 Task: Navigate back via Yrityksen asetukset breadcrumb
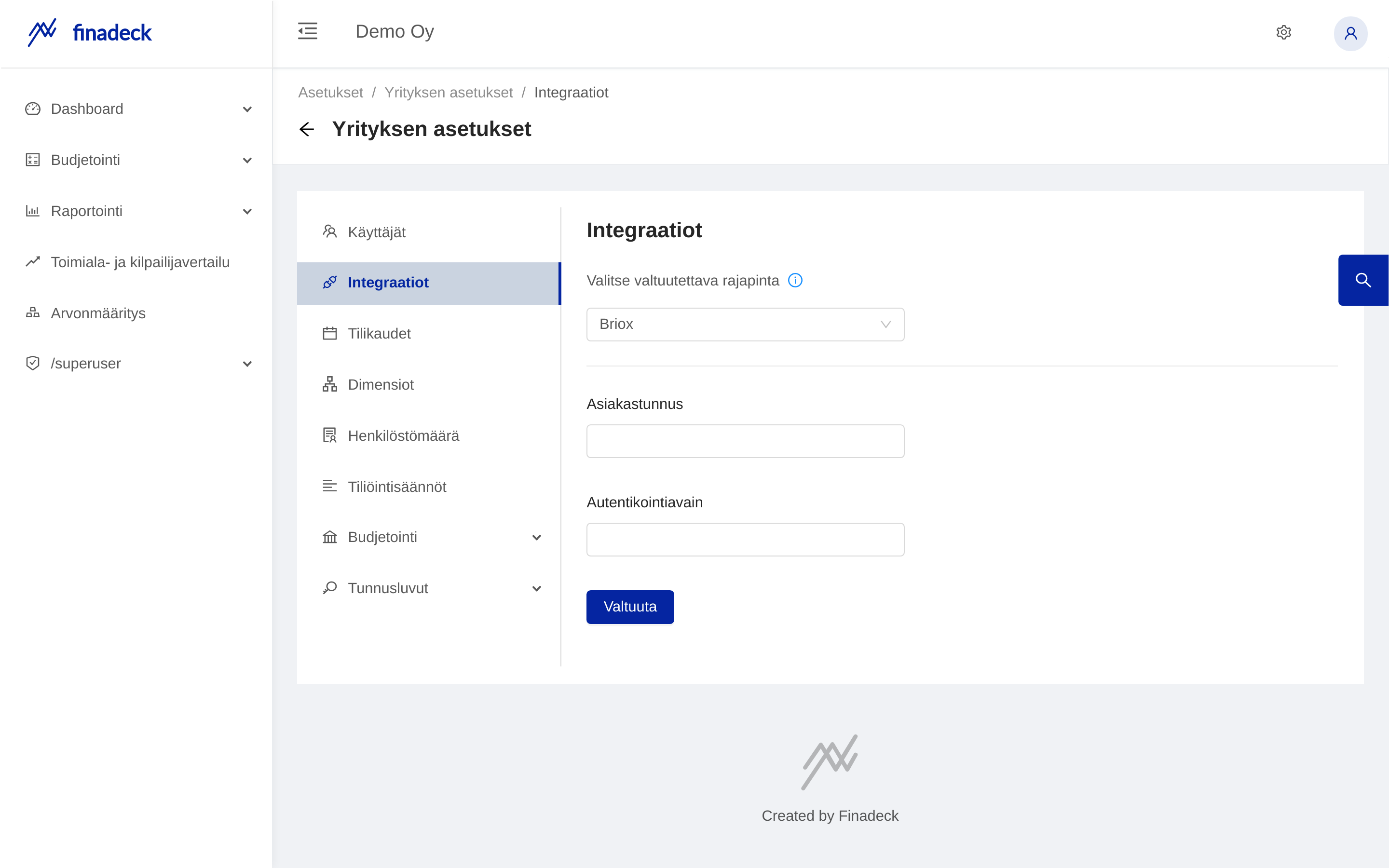click(448, 92)
